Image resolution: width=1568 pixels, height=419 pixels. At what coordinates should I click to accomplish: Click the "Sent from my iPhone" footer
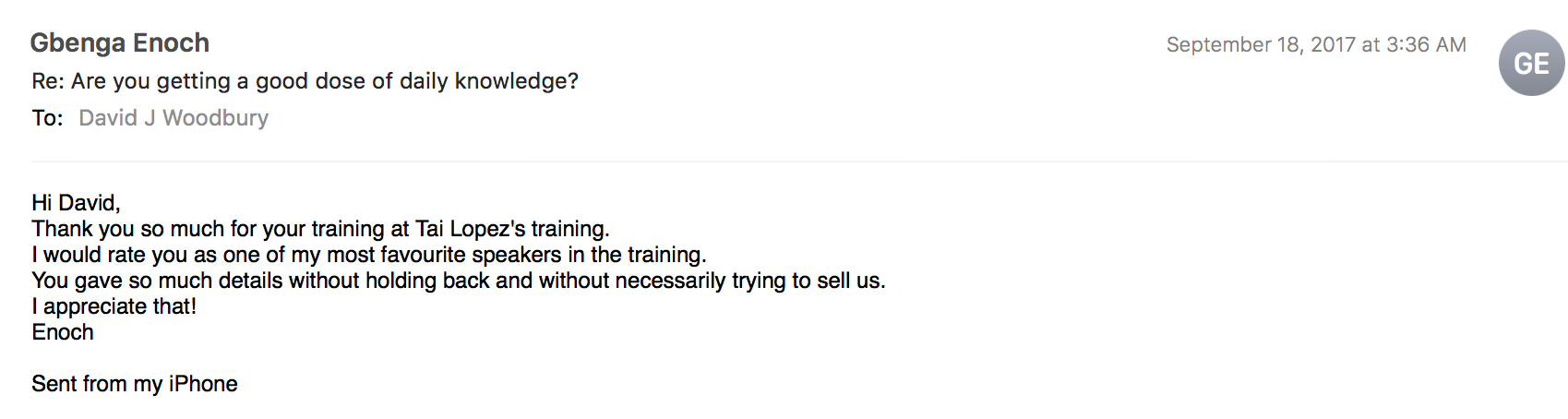tap(135, 384)
